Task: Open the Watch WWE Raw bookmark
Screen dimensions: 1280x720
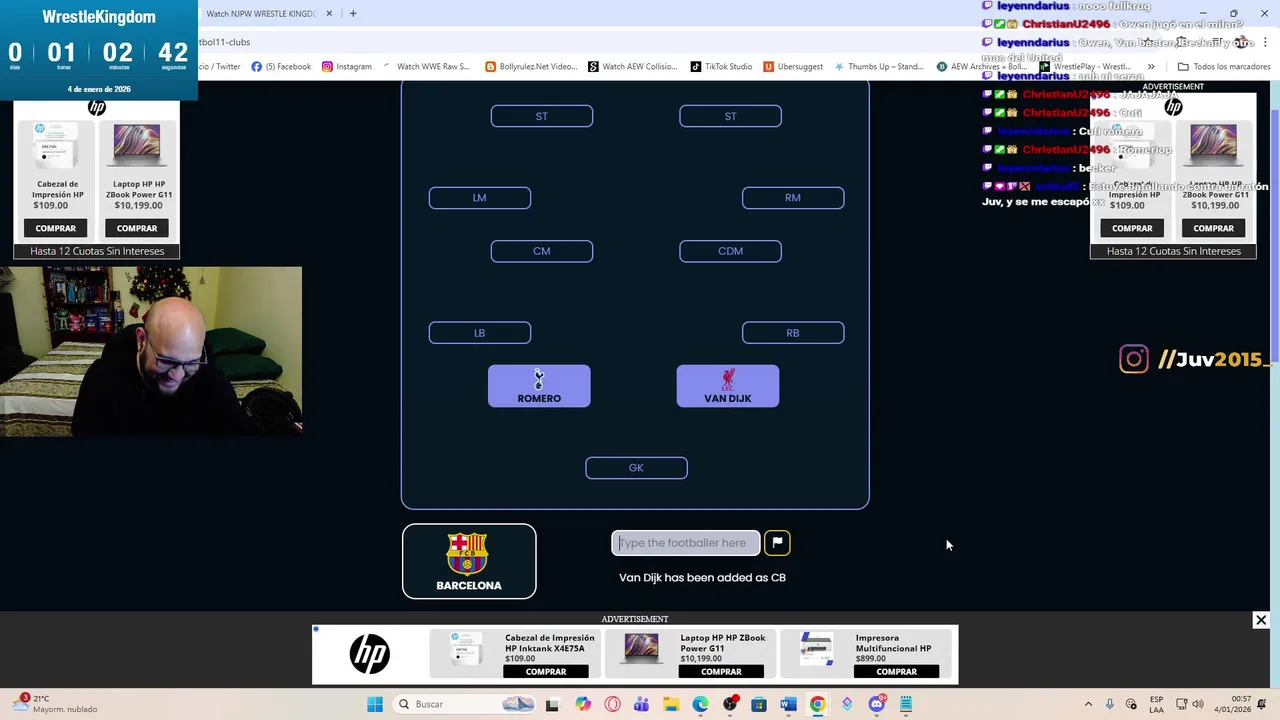Action: click(x=426, y=67)
